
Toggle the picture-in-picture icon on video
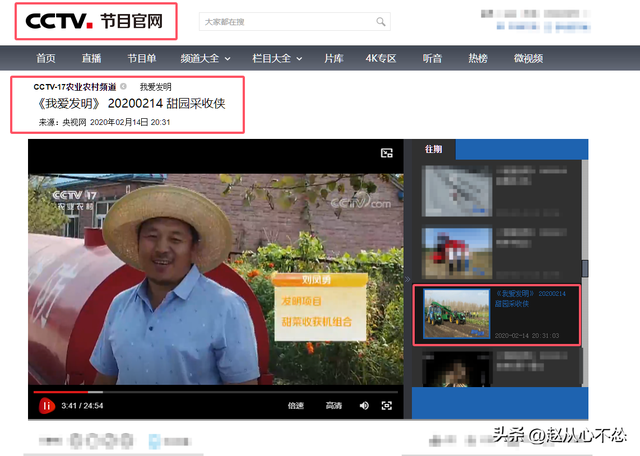[387, 153]
